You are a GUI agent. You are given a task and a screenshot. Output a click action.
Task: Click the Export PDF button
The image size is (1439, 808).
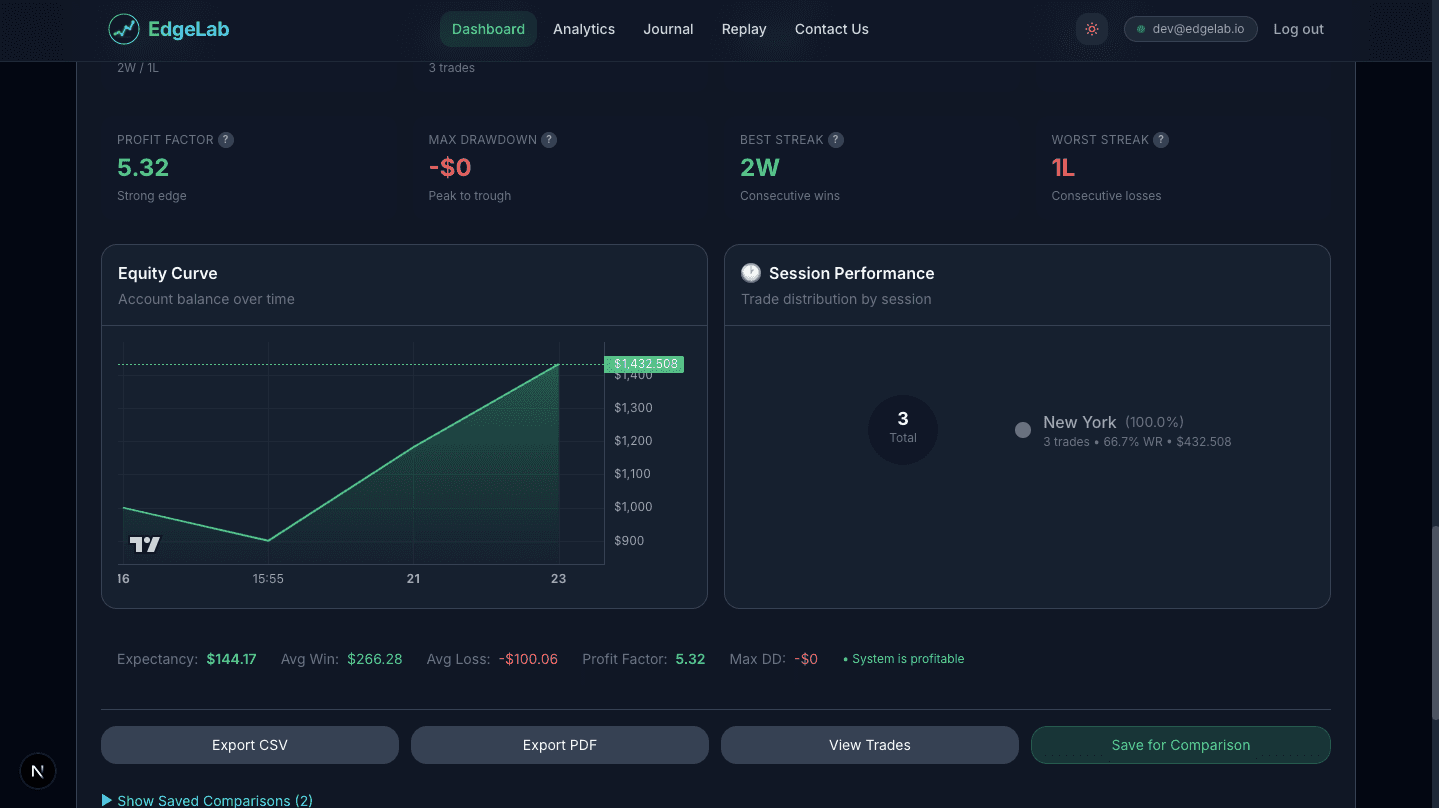[x=560, y=745]
